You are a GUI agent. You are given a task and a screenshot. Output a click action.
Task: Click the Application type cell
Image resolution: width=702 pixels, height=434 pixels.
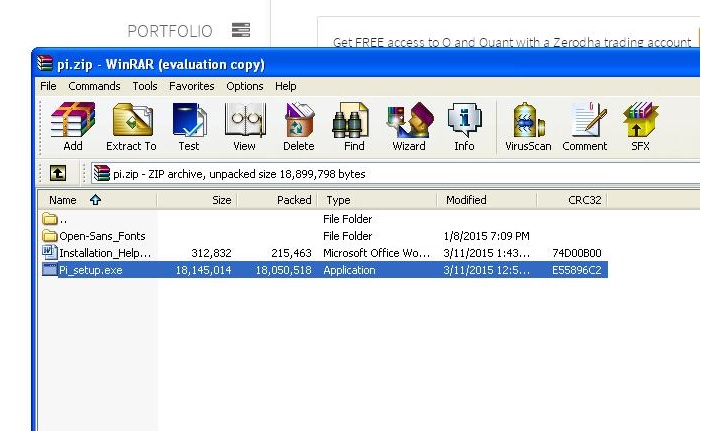(x=349, y=270)
